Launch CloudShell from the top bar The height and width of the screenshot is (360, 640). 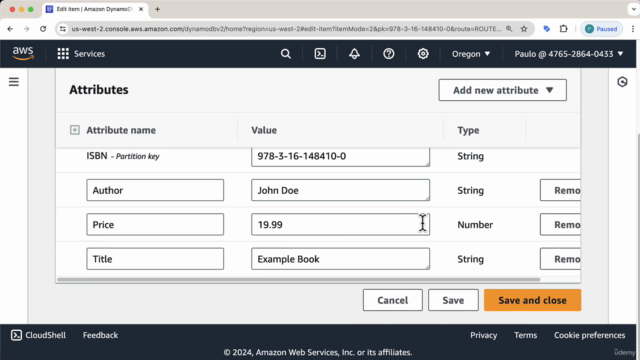click(x=320, y=53)
